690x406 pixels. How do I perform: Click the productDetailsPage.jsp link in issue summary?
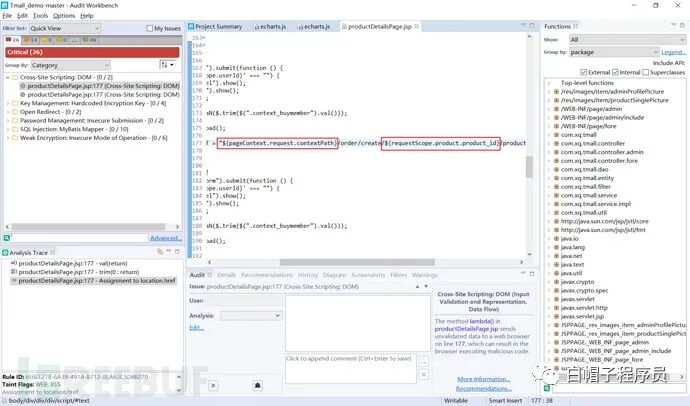[x=466, y=329]
